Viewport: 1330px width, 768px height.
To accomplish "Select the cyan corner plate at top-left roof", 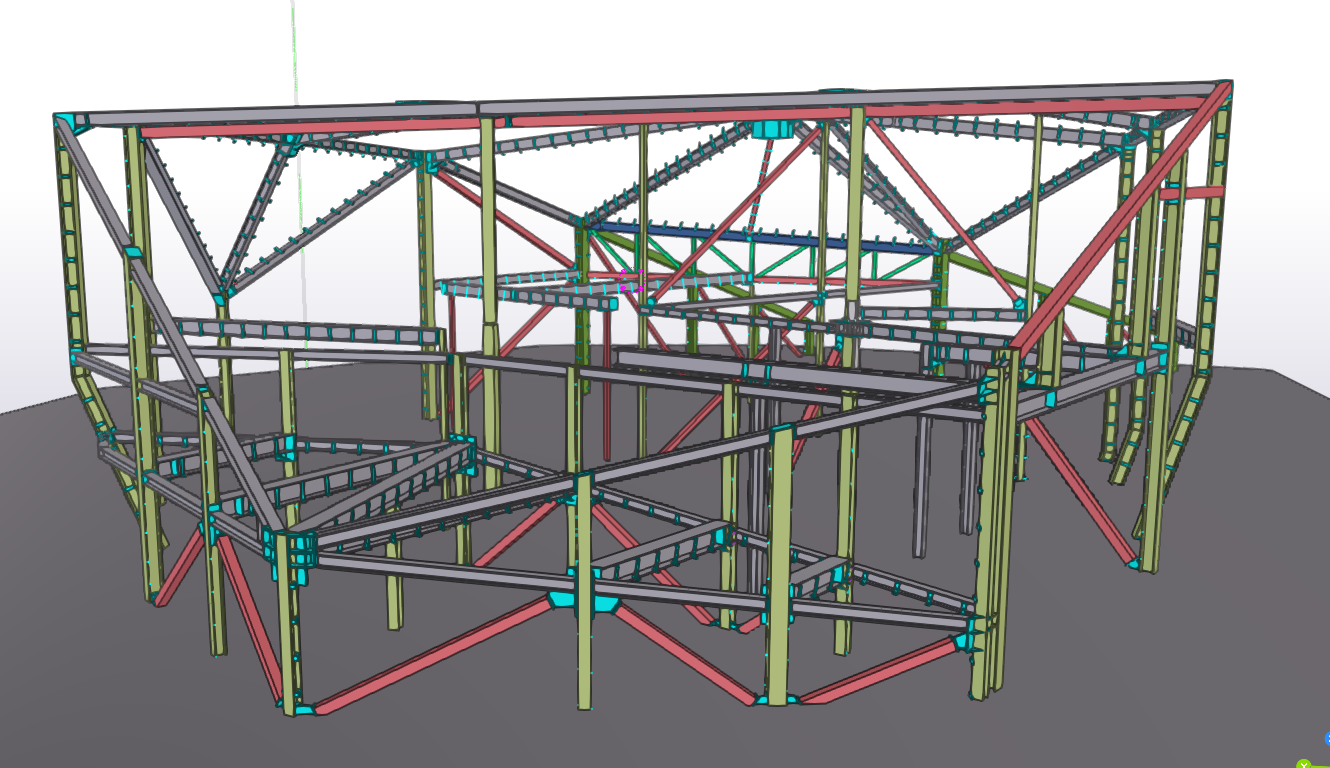I will [72, 122].
